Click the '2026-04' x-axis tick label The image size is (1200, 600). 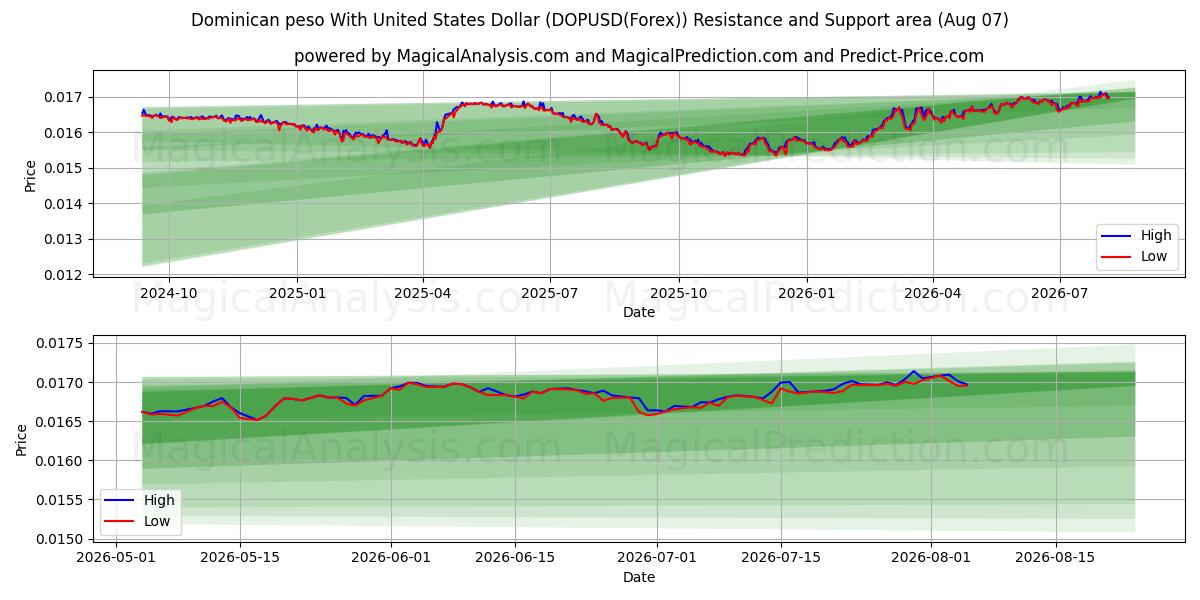pyautogui.click(x=933, y=293)
